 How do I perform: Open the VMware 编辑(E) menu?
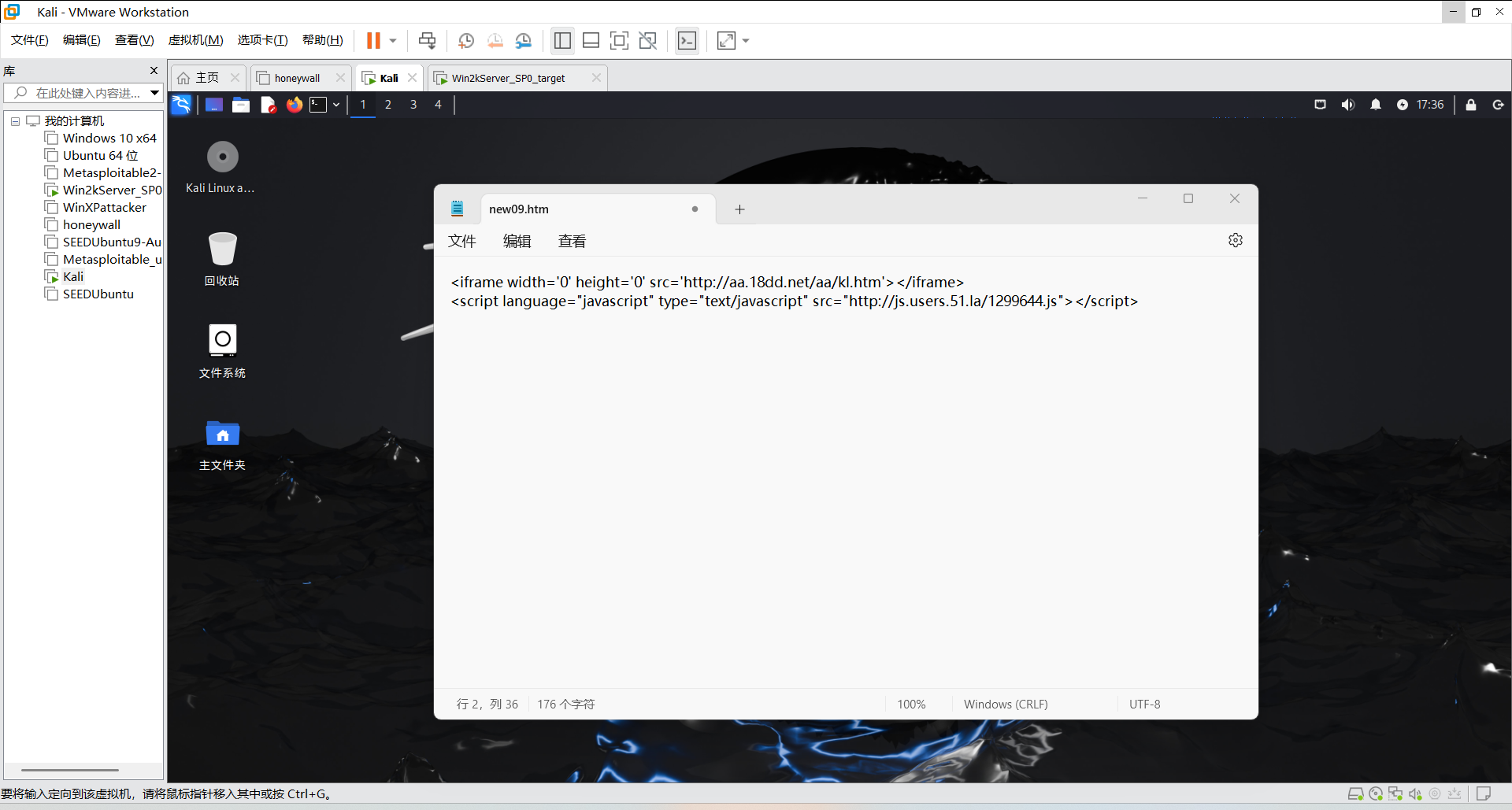tap(82, 40)
